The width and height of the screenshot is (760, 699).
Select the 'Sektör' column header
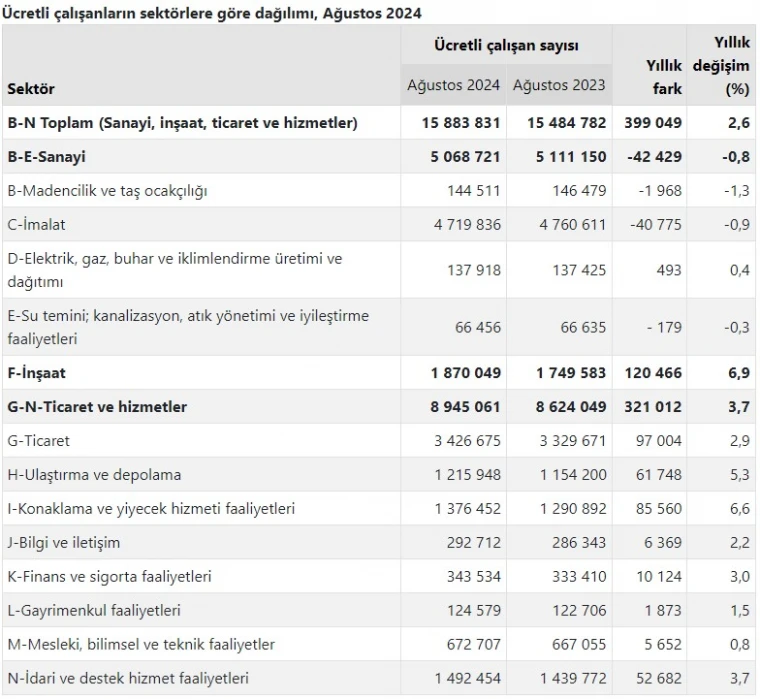pos(31,89)
